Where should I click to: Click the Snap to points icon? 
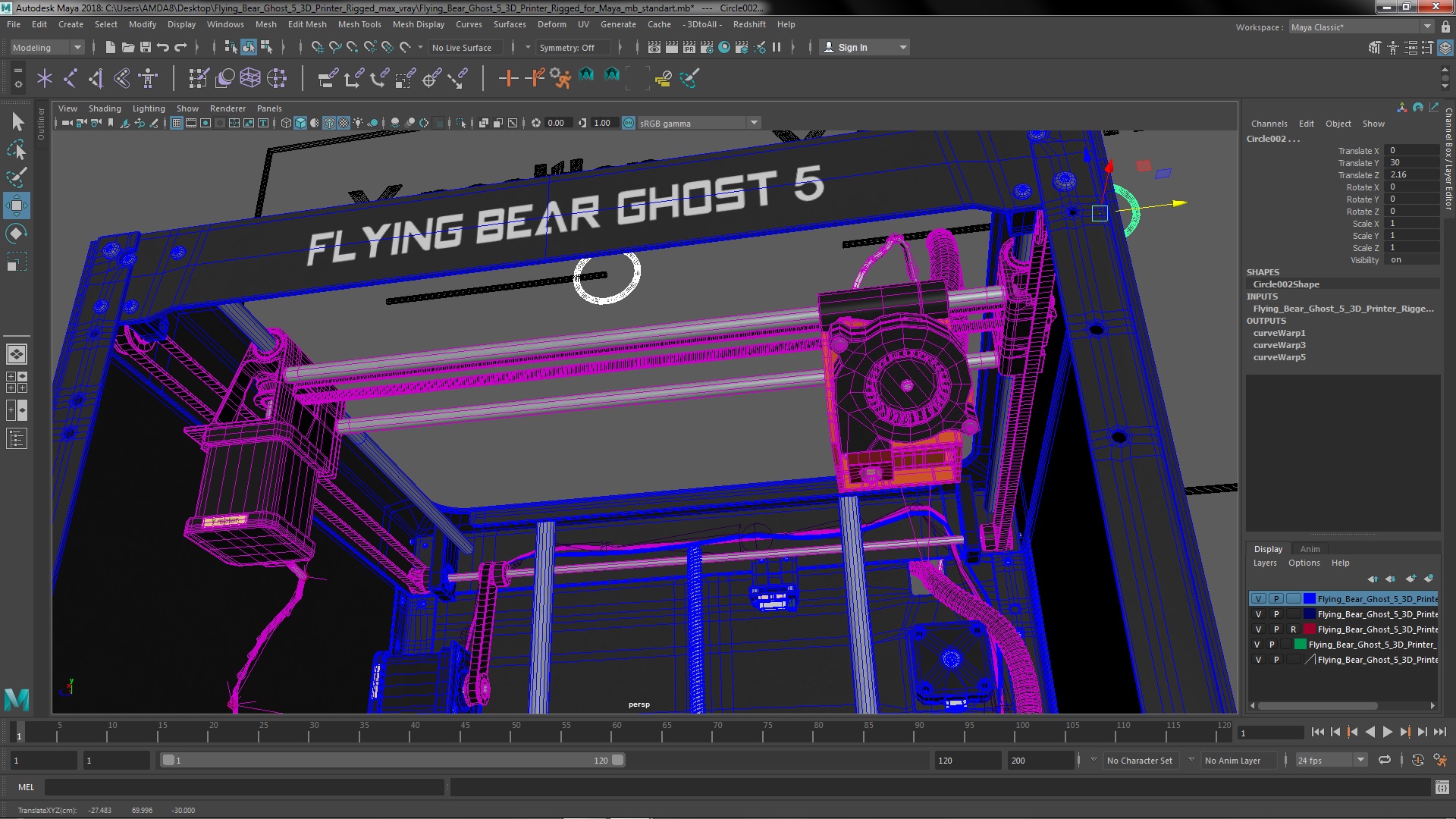[x=353, y=47]
